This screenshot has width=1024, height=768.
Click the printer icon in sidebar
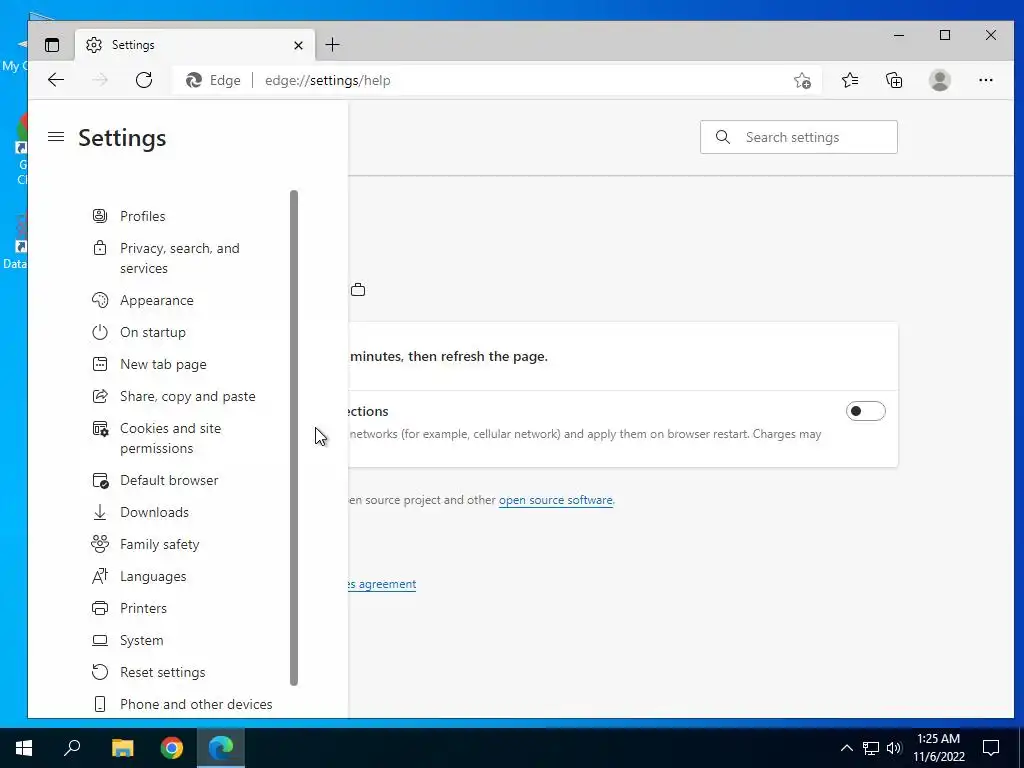coord(100,608)
